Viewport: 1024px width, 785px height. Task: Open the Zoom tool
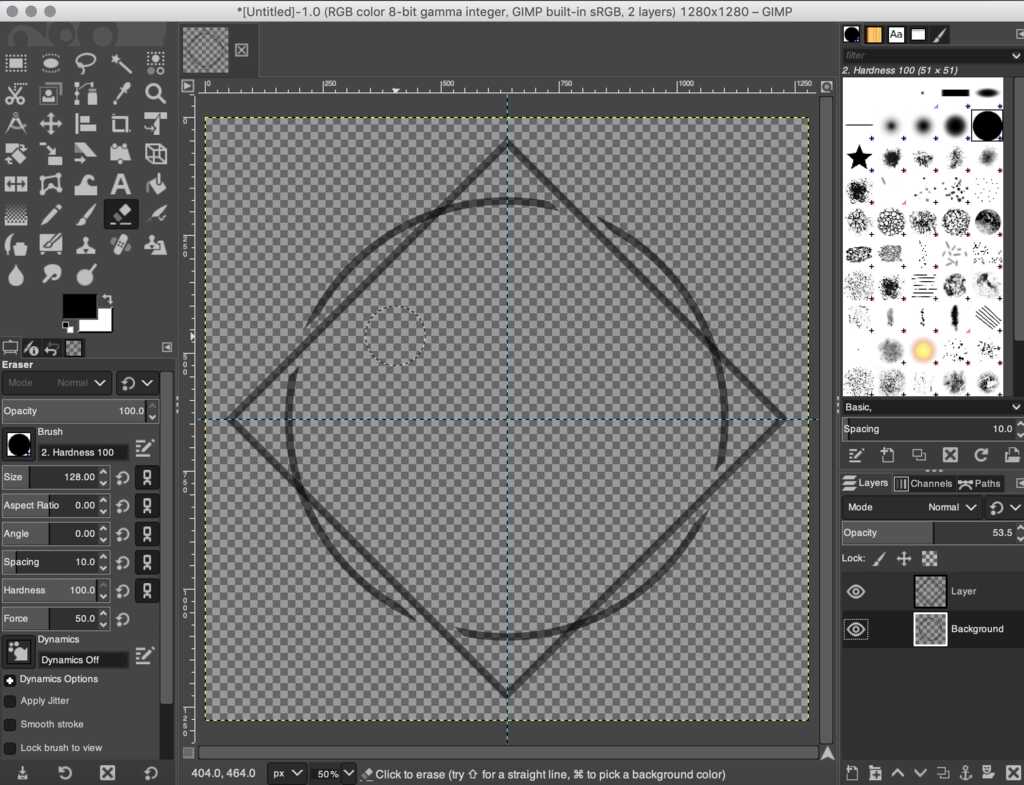point(156,94)
